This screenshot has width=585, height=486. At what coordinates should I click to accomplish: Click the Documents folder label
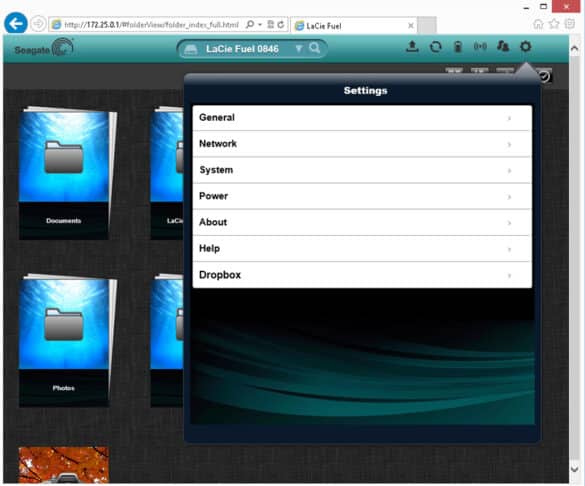click(63, 221)
